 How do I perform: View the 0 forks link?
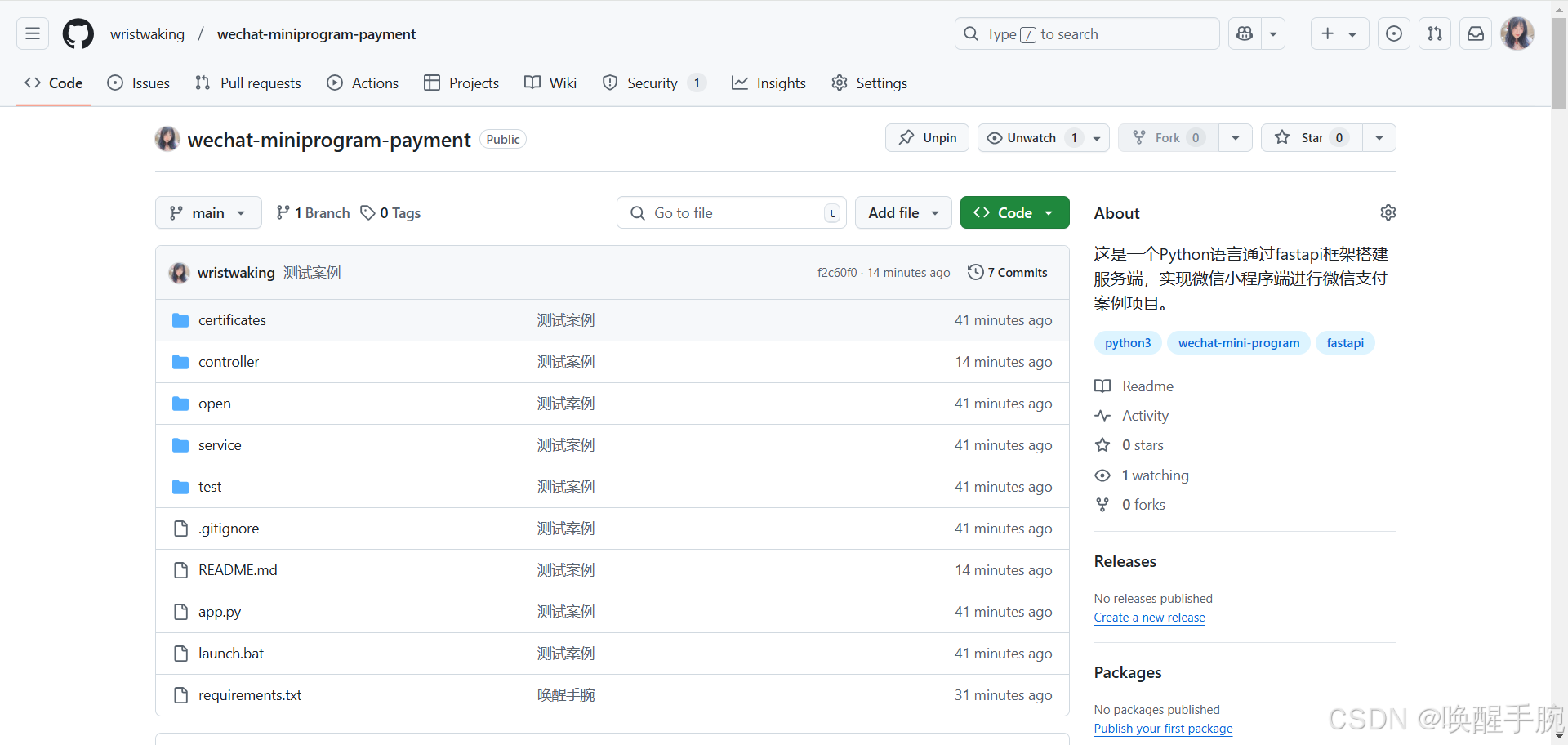coord(1131,504)
